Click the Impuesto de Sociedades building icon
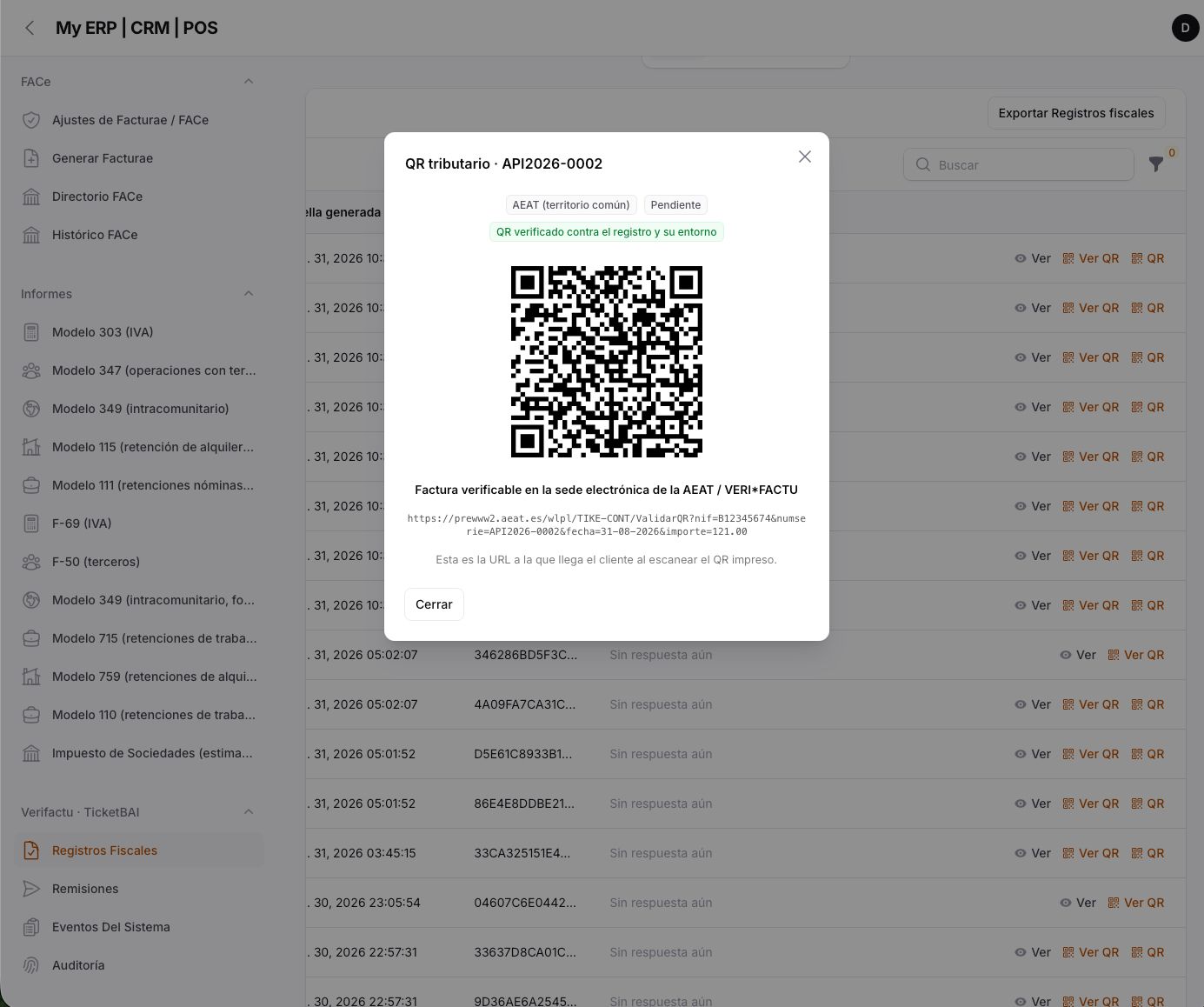Screen dimensions: 1204x1007 (x=31, y=753)
